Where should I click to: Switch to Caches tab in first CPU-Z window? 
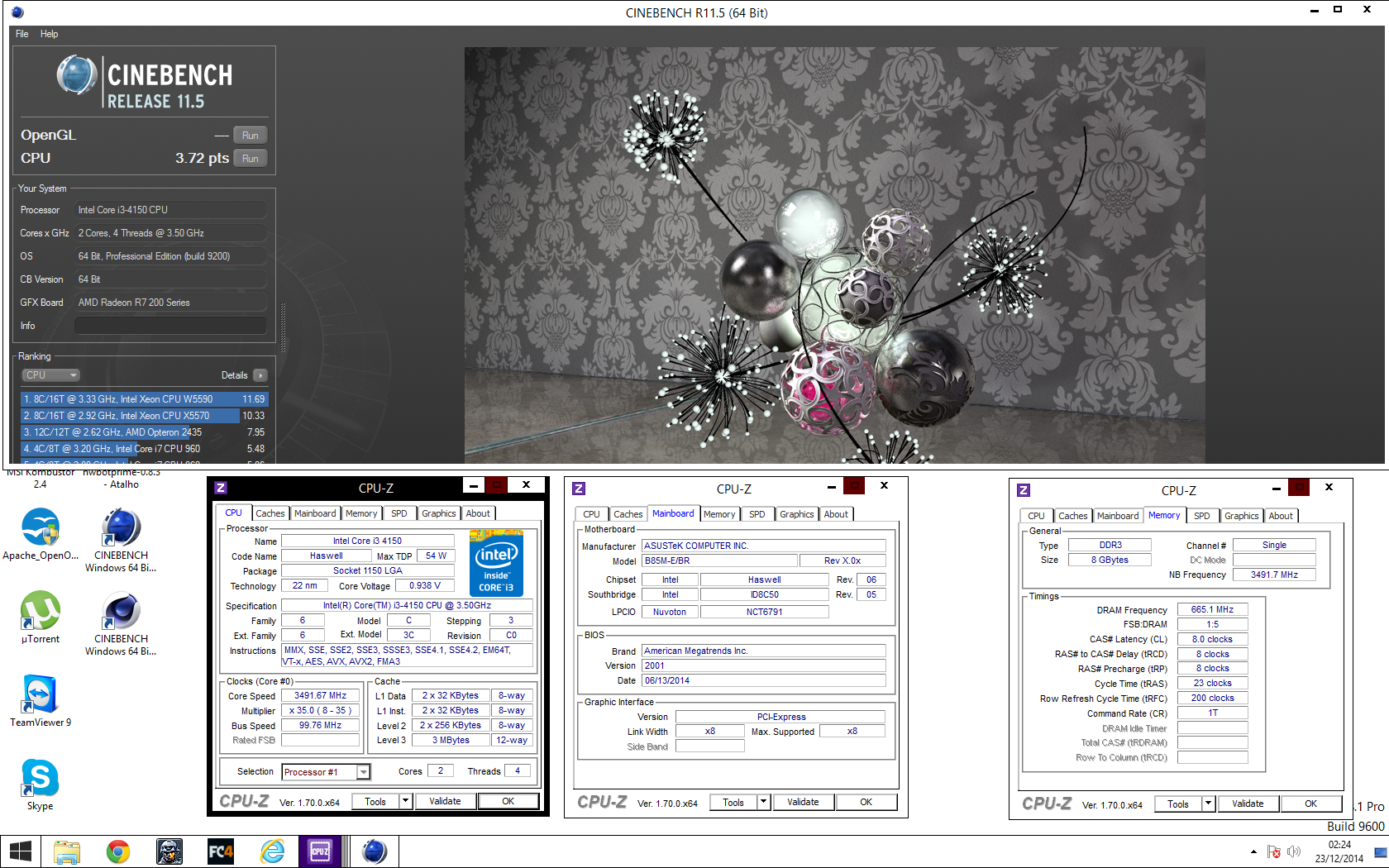[270, 513]
